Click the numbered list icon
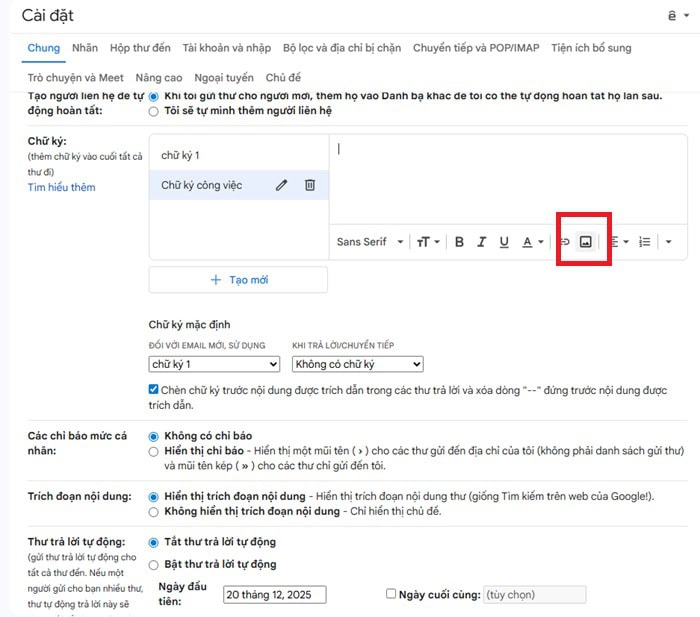Image resolution: width=700 pixels, height=617 pixels. tap(644, 242)
